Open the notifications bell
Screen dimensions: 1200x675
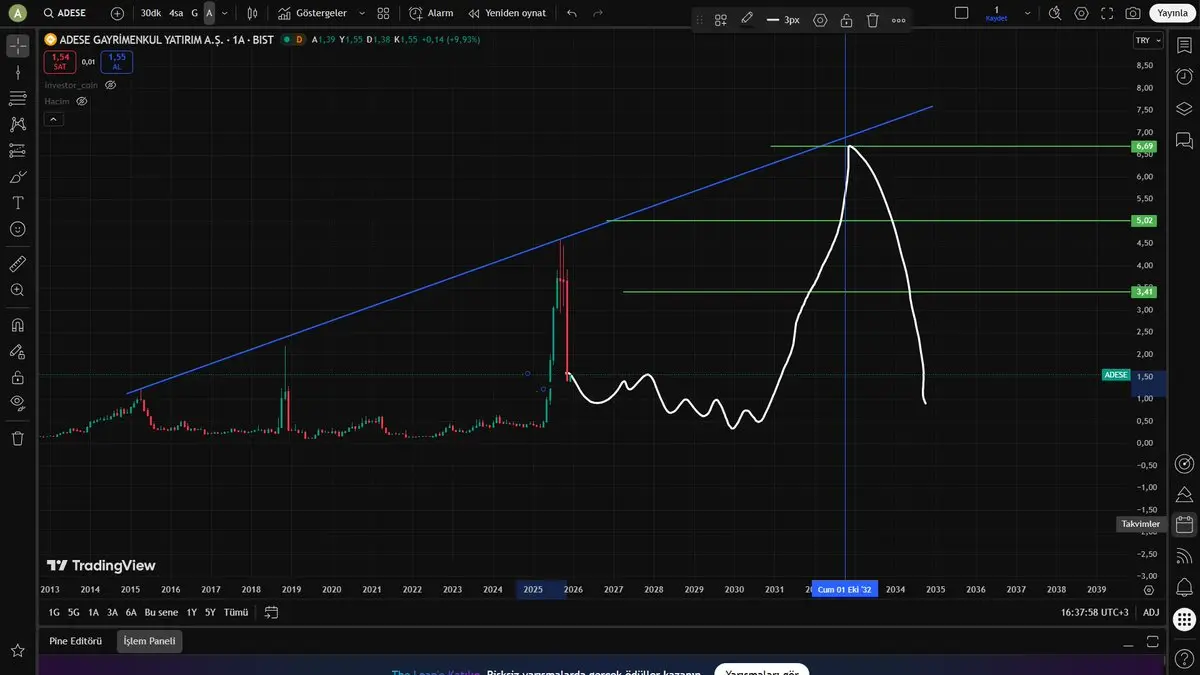pos(1184,586)
